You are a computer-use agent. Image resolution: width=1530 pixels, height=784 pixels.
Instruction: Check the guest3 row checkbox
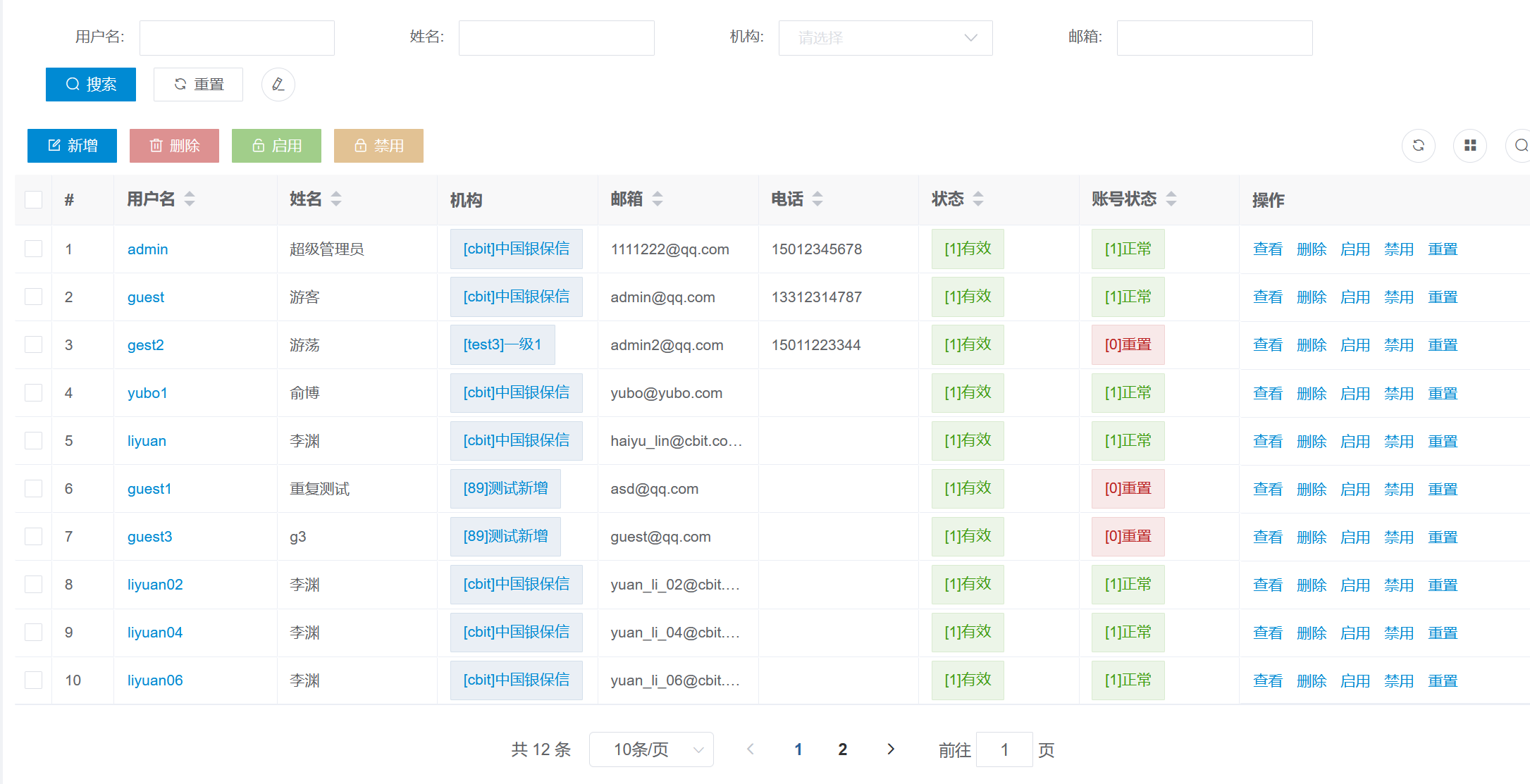pyautogui.click(x=33, y=536)
